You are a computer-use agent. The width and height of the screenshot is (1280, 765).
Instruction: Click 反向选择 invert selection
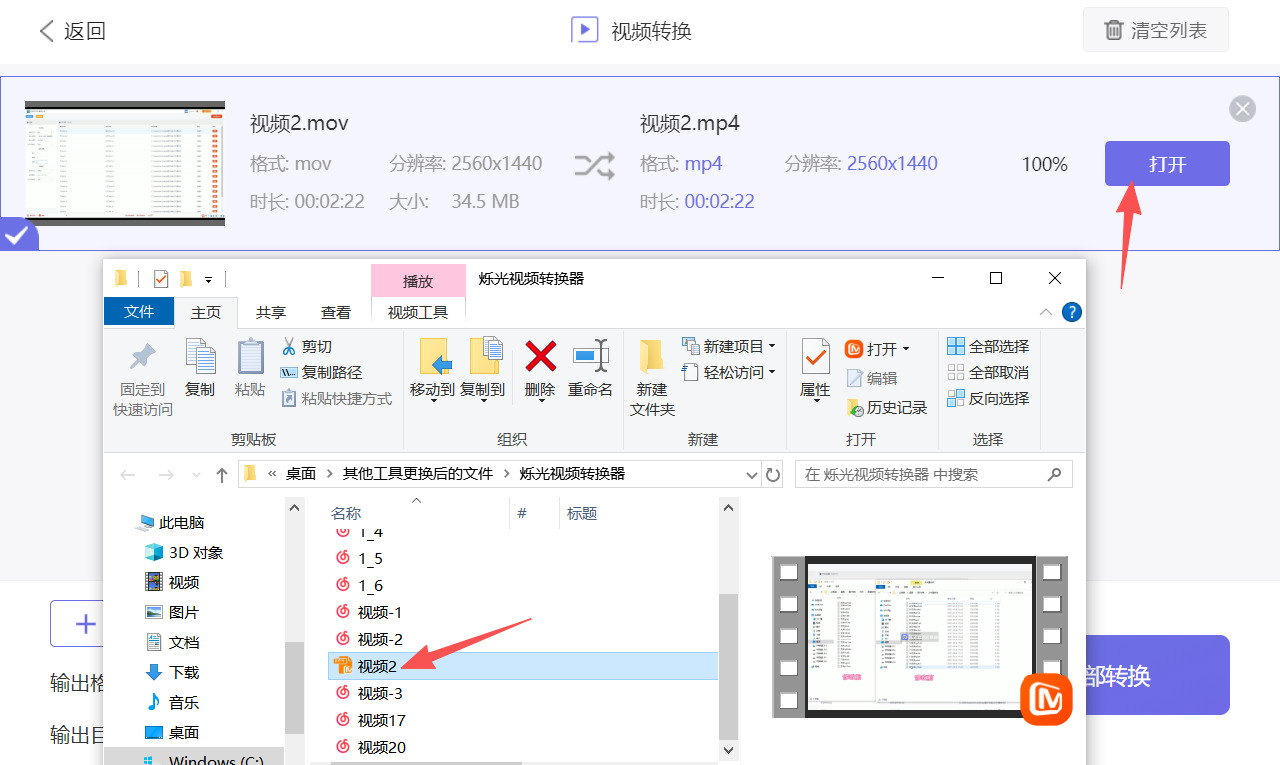click(x=988, y=398)
